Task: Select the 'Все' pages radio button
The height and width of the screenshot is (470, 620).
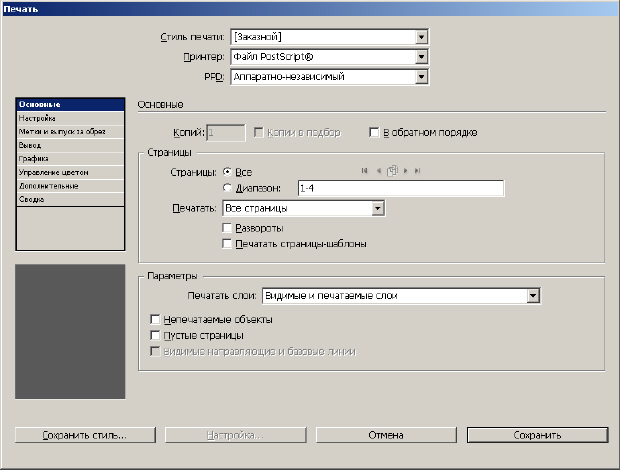Action: pos(227,172)
